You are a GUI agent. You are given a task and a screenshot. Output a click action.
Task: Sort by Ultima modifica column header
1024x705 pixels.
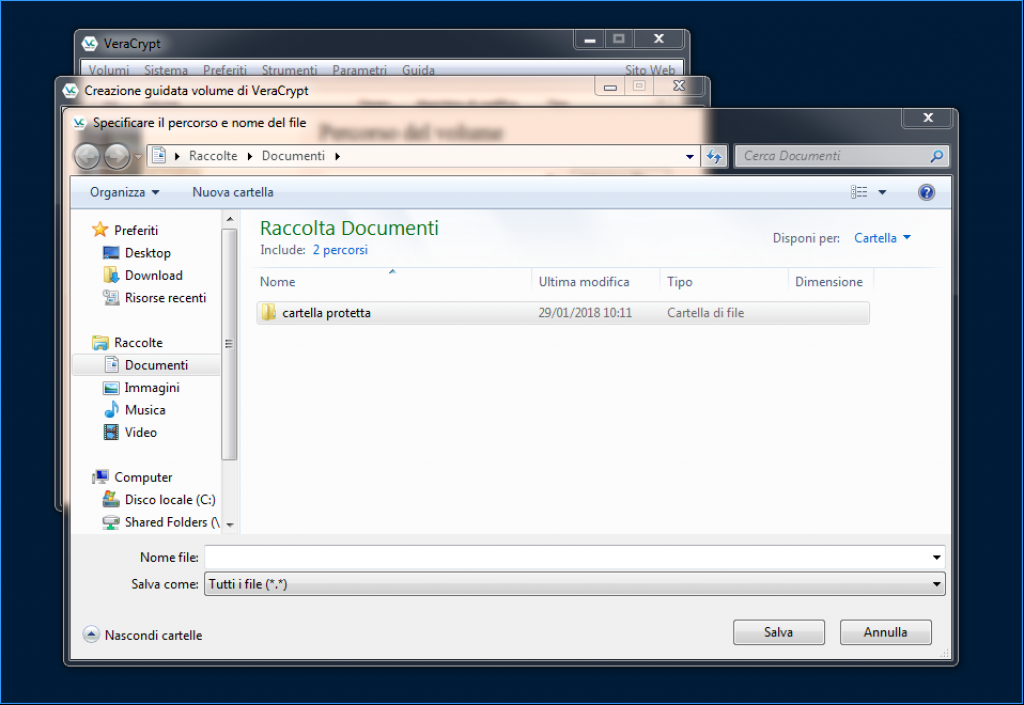(x=584, y=282)
